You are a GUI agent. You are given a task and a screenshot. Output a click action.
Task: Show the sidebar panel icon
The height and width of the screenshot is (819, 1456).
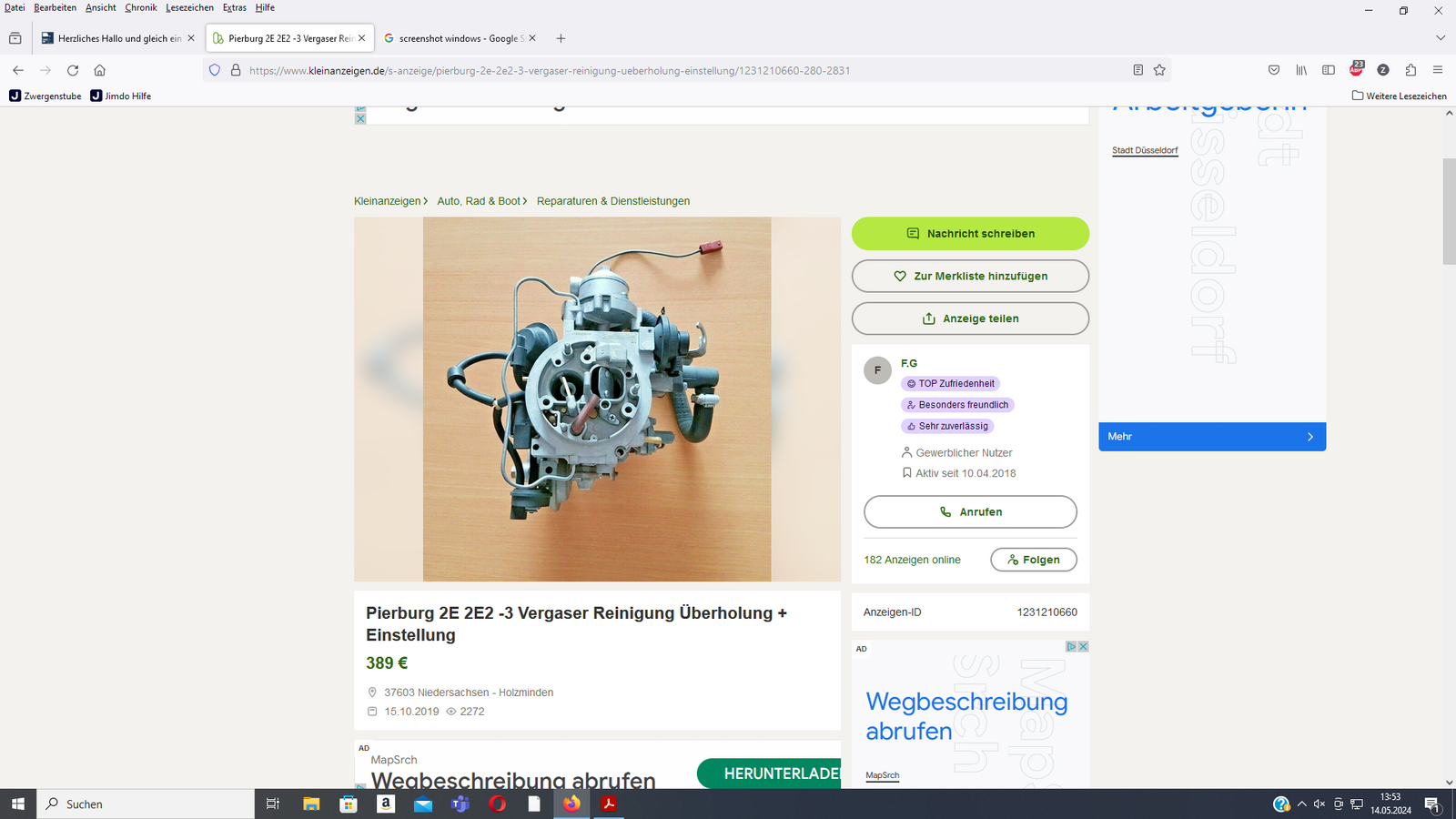[x=1329, y=70]
